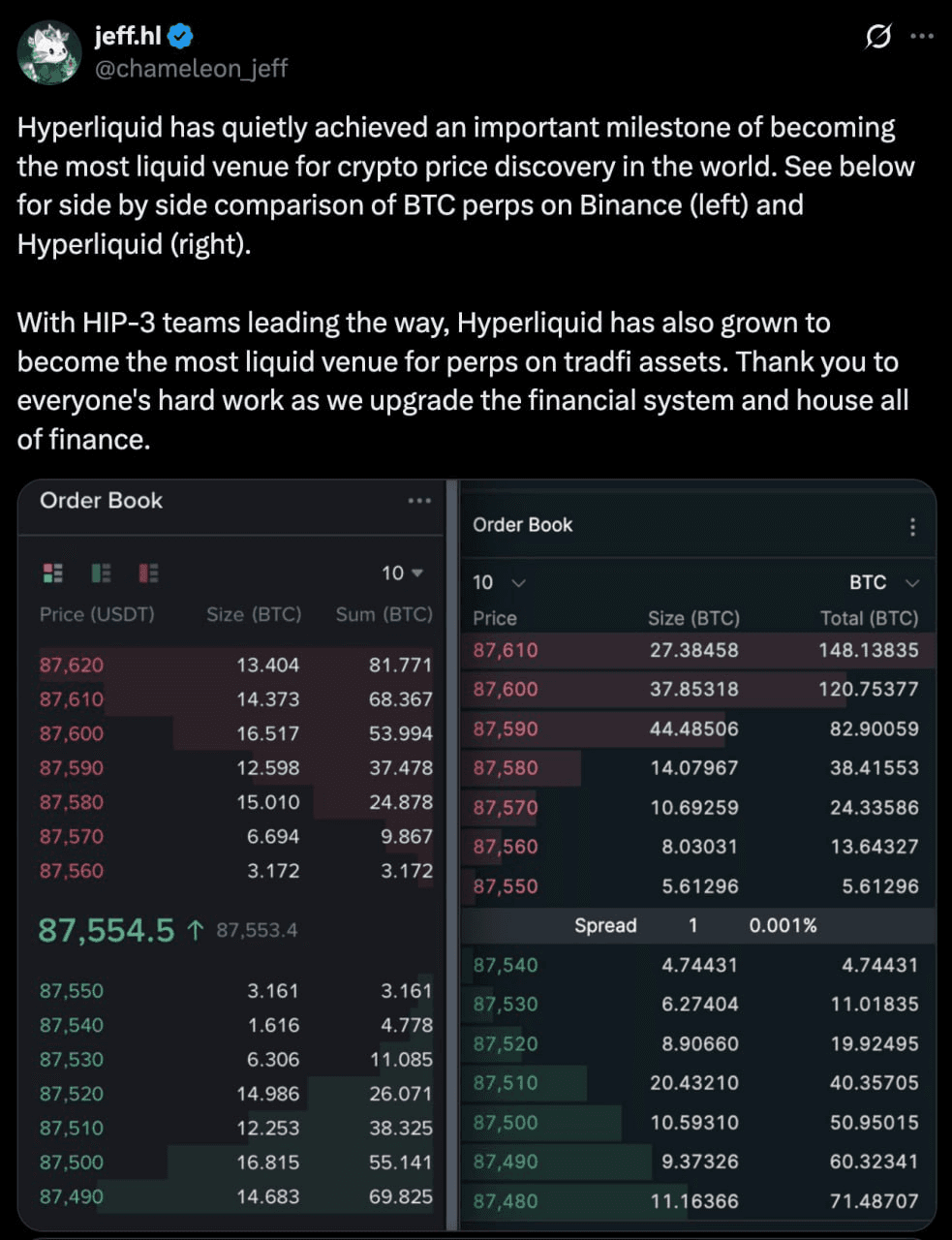Image resolution: width=952 pixels, height=1240 pixels.
Task: Show only asks in Binance order book
Action: [148, 573]
